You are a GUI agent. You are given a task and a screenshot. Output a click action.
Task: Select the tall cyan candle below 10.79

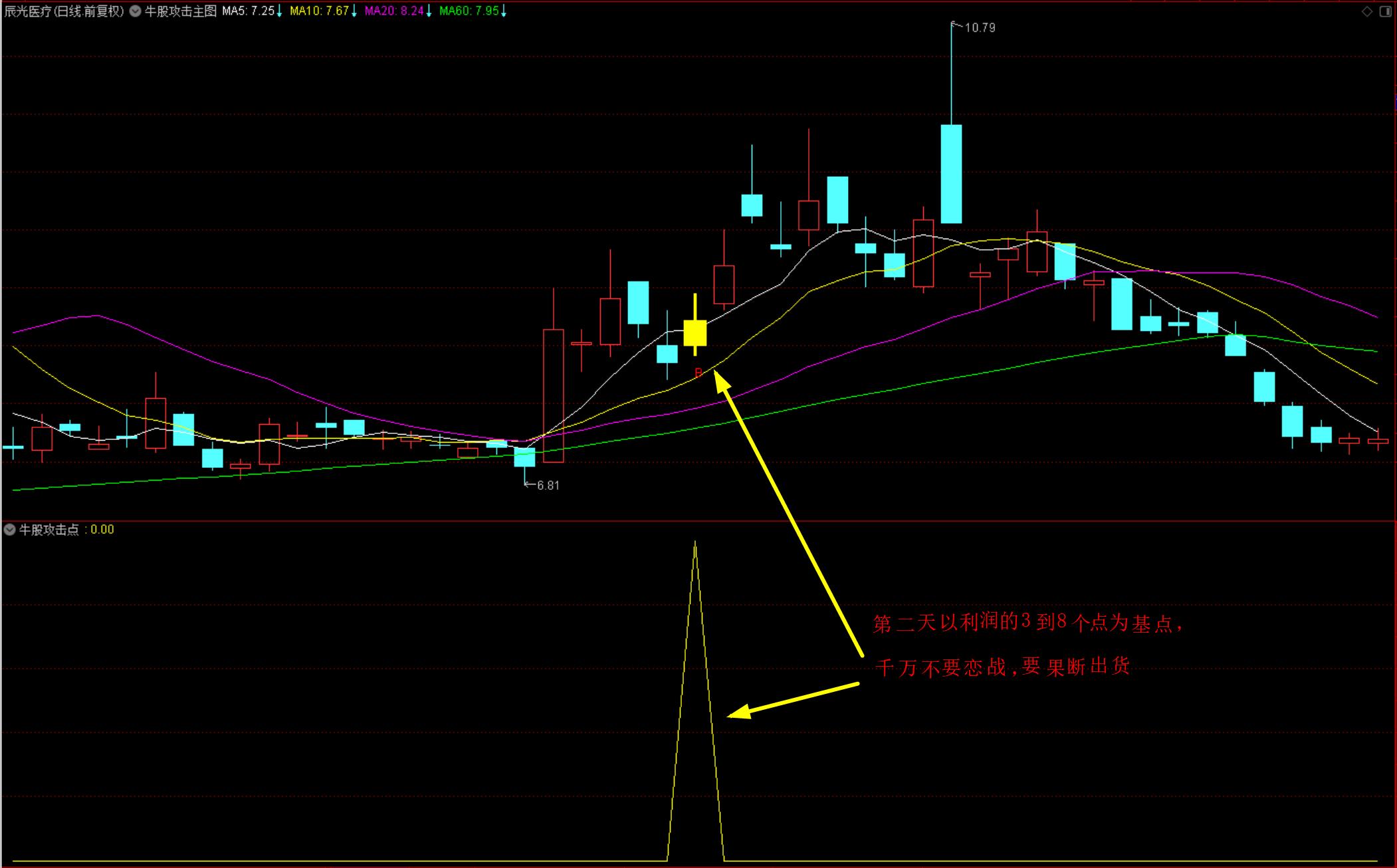(x=951, y=173)
